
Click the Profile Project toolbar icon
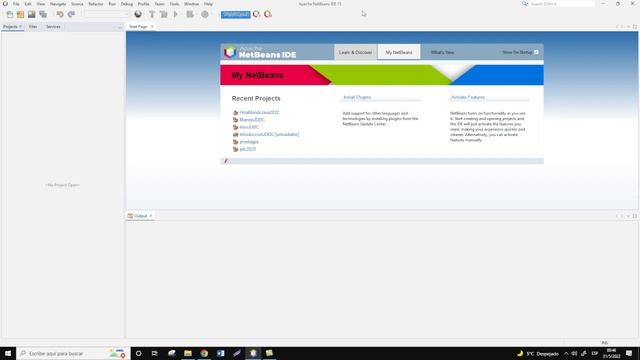(x=205, y=14)
